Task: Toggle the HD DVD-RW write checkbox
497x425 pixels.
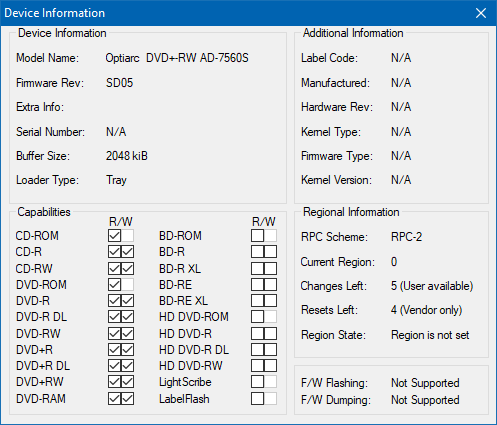Action: tap(271, 366)
